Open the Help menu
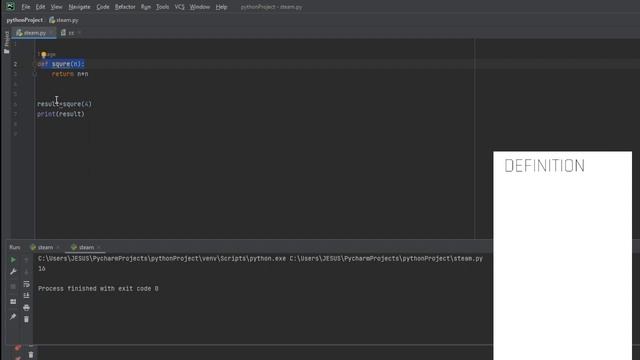The image size is (640, 360). click(221, 7)
